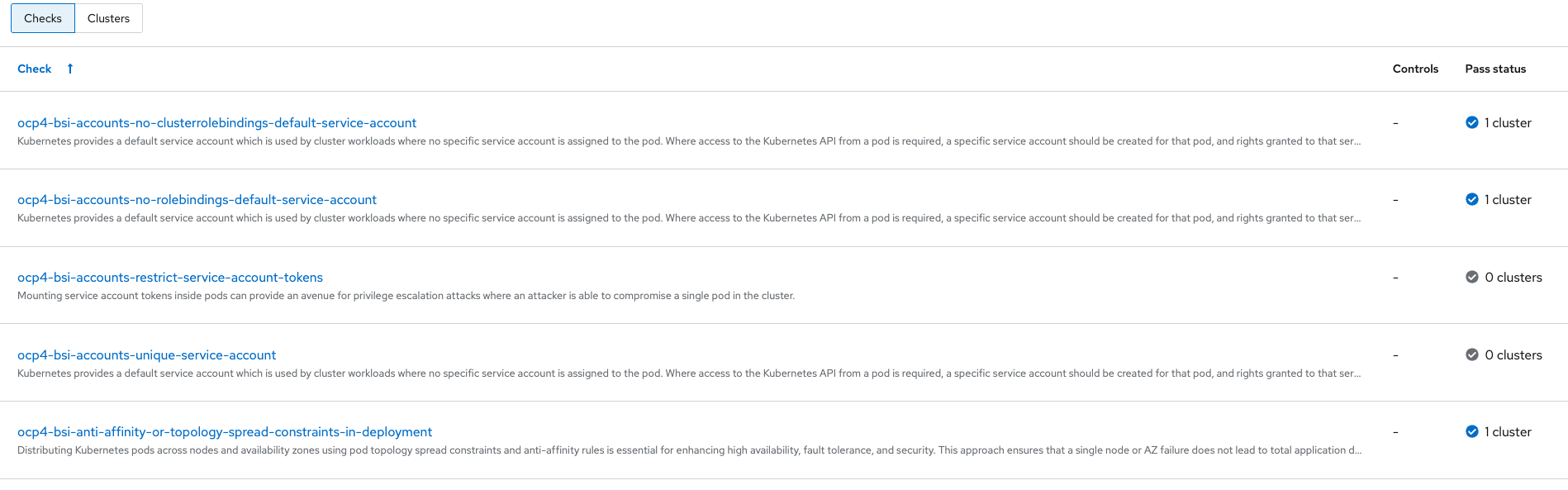This screenshot has width=1568, height=490.
Task: Click gray checkmark icon for unique-service-account row
Action: 1472,355
